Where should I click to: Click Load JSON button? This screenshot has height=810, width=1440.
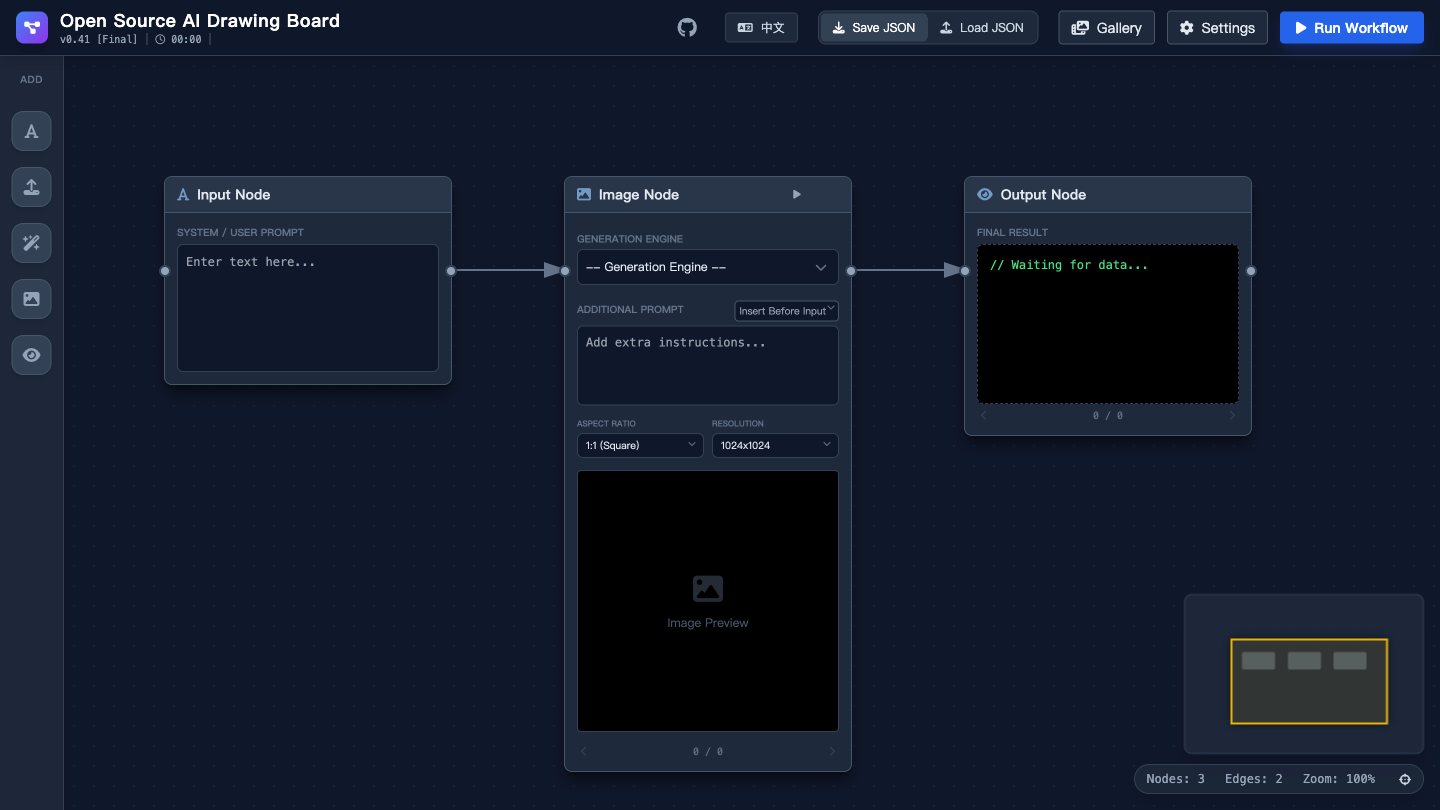pos(981,28)
